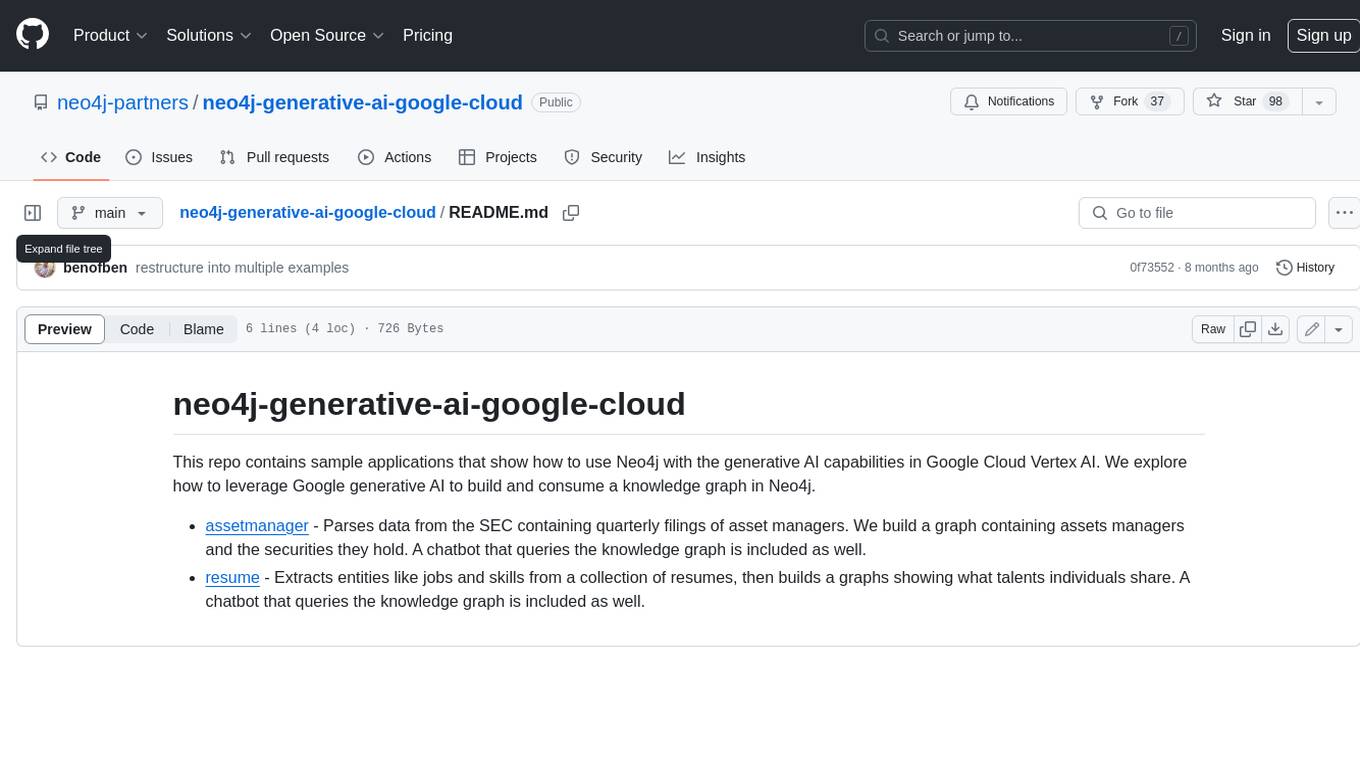Copy the README.md file path
The image size is (1360, 764).
point(571,213)
